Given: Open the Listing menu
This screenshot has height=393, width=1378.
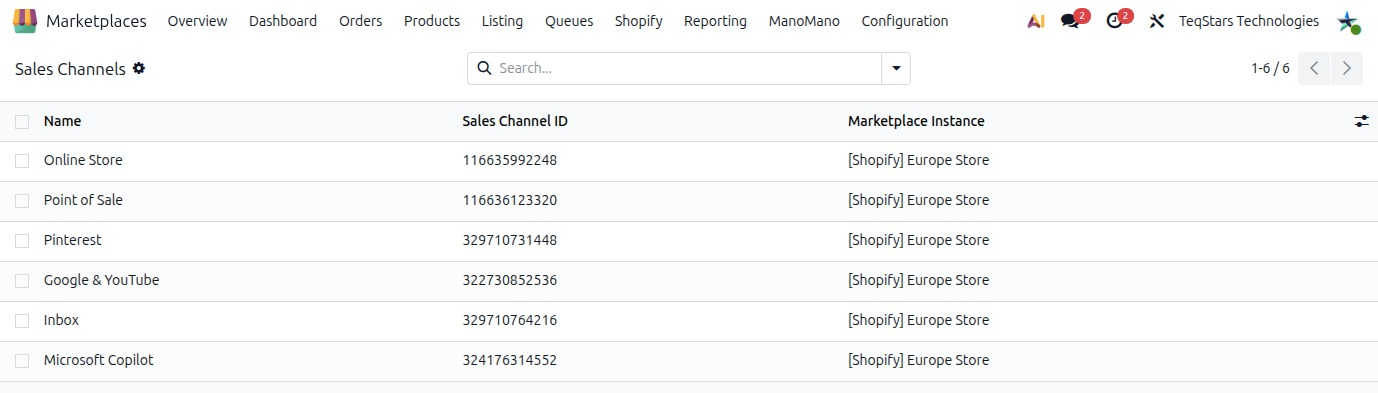Looking at the screenshot, I should click(x=502, y=21).
